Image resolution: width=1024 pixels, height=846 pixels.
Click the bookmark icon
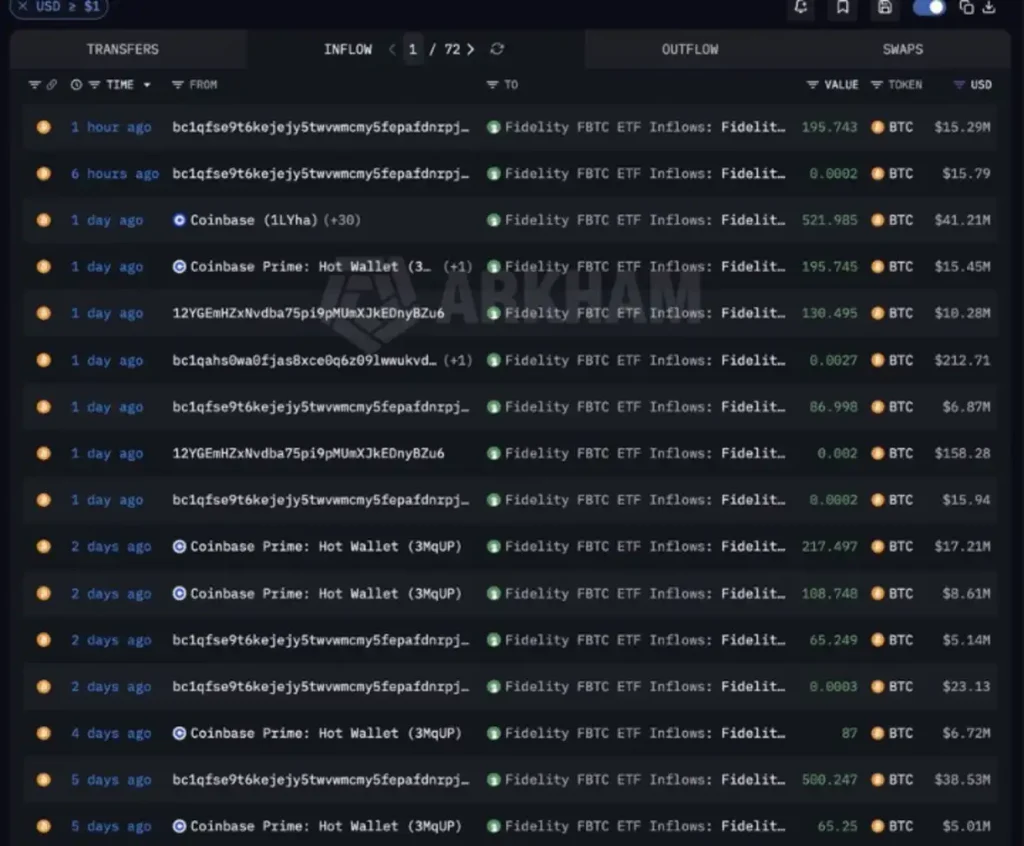842,7
